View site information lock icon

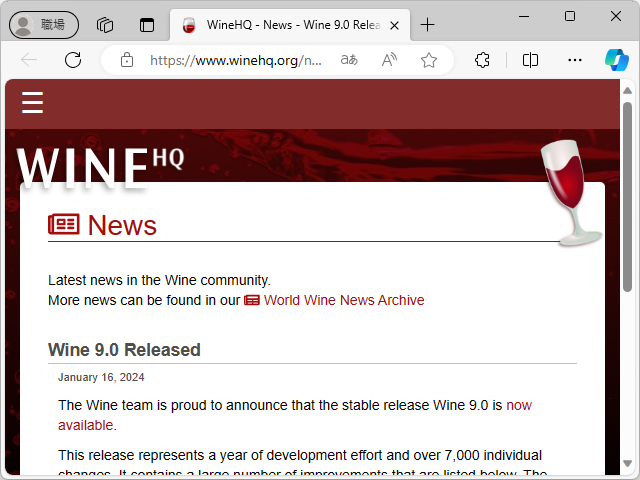127,60
